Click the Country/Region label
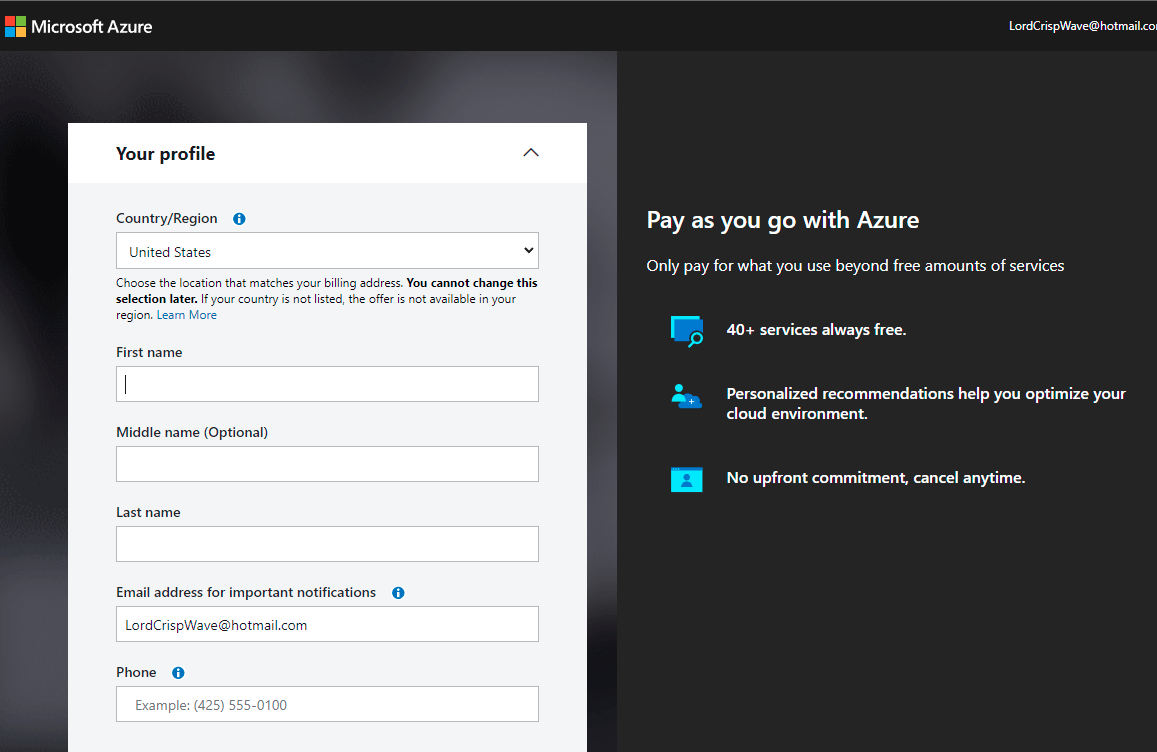 pos(167,218)
